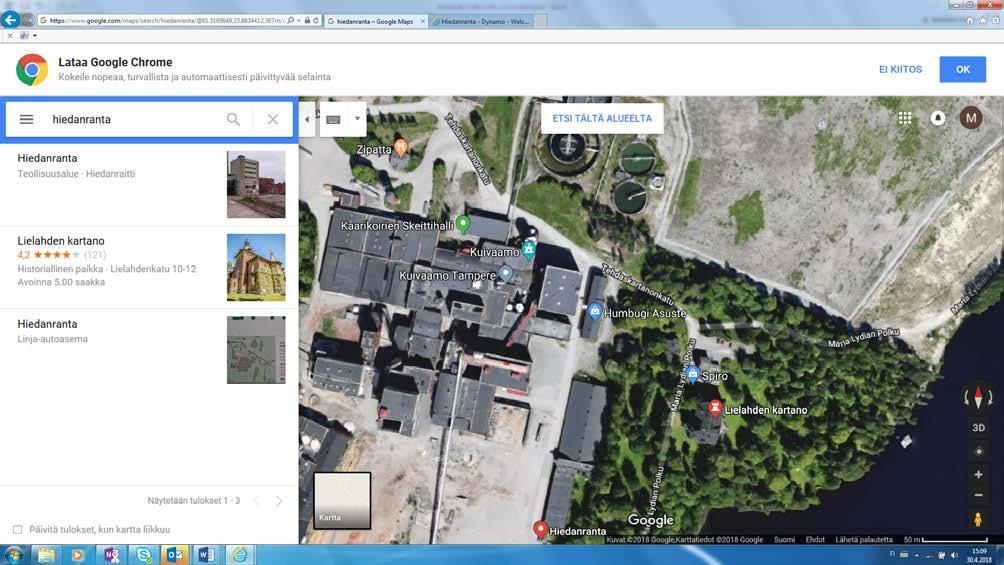1004x565 pixels.
Task: Toggle 3D view
Action: click(978, 428)
